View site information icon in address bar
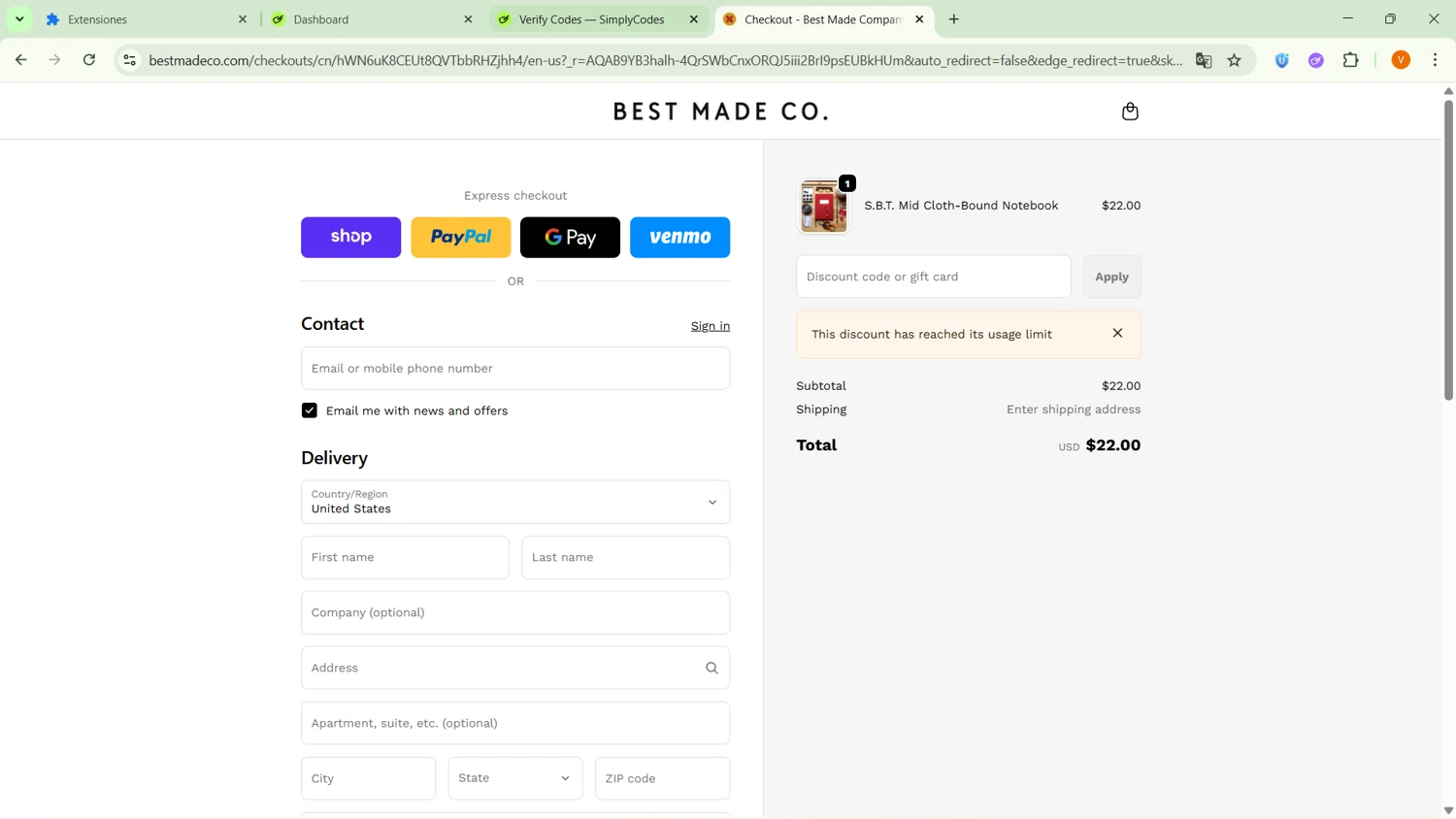 point(129,60)
